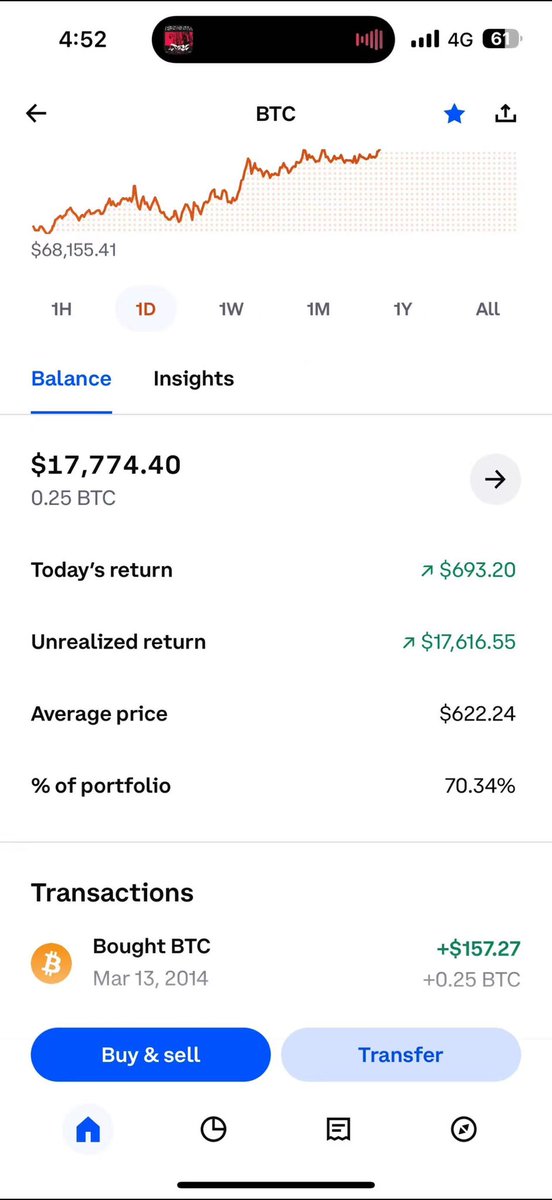552x1200 pixels.
Task: Tap the orange Bitcoin logo icon
Action: pos(51,964)
